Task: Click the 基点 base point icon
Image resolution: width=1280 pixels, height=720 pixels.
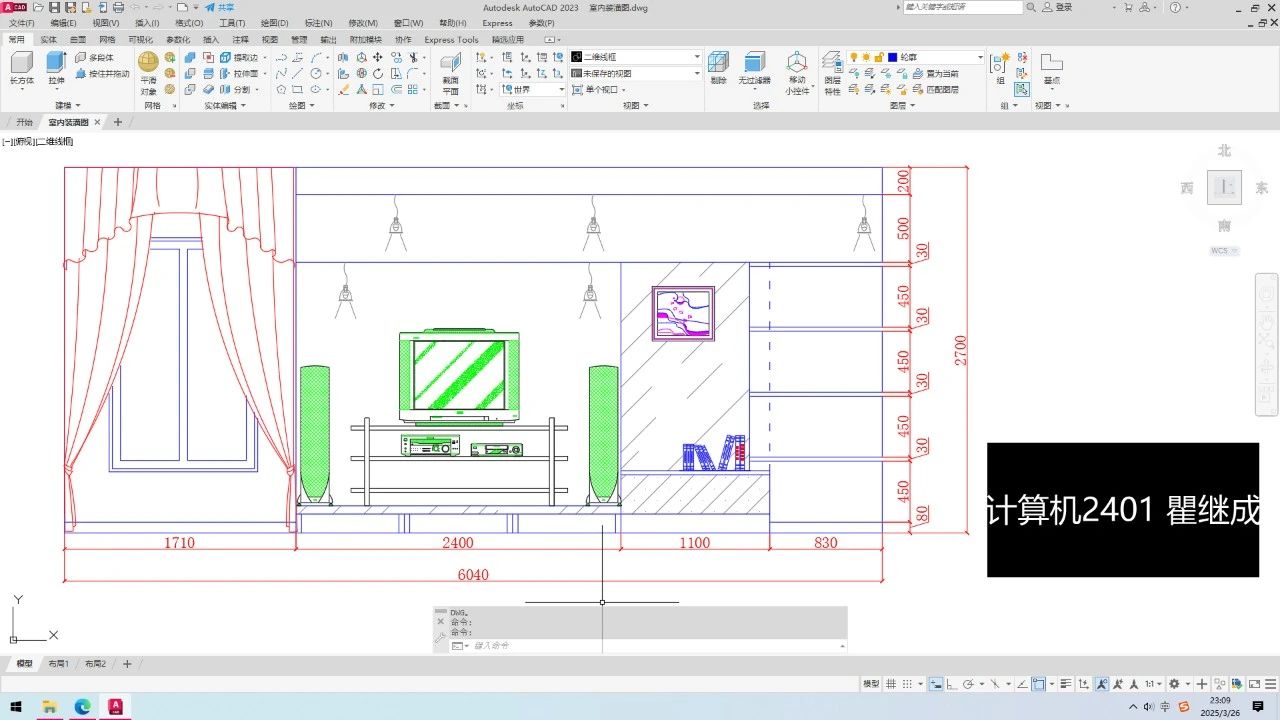Action: pos(1051,68)
